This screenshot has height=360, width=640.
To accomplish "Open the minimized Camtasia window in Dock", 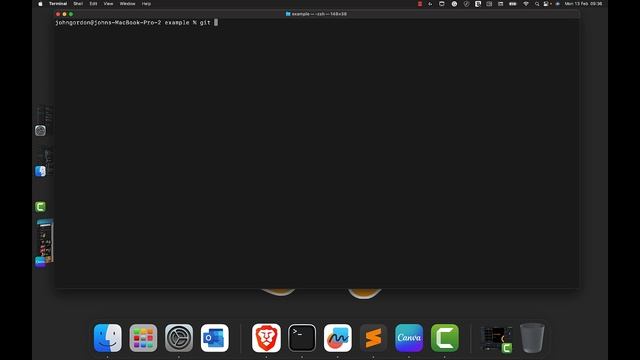I will (x=496, y=339).
